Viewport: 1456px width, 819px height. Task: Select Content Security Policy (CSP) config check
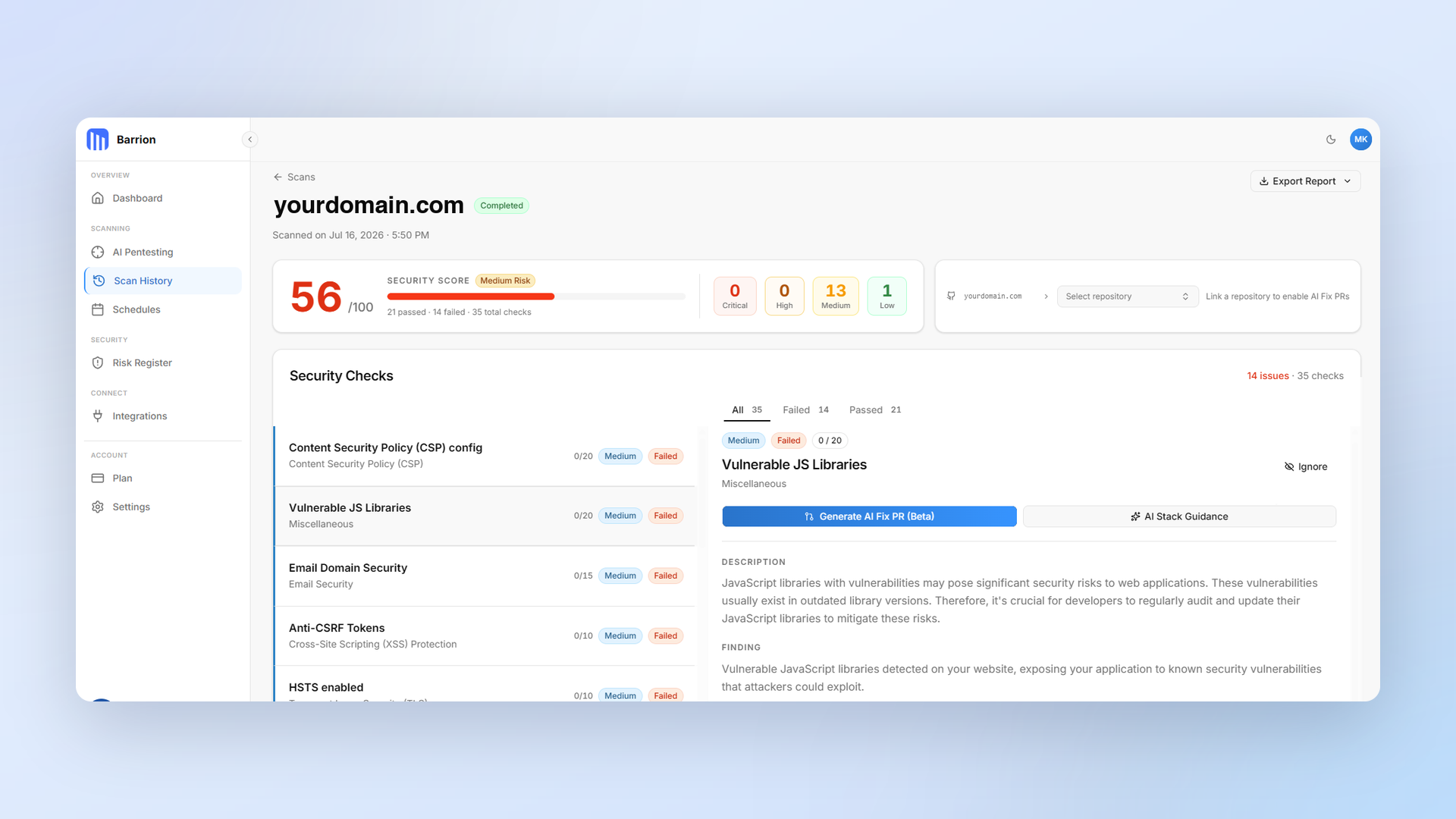coord(485,456)
